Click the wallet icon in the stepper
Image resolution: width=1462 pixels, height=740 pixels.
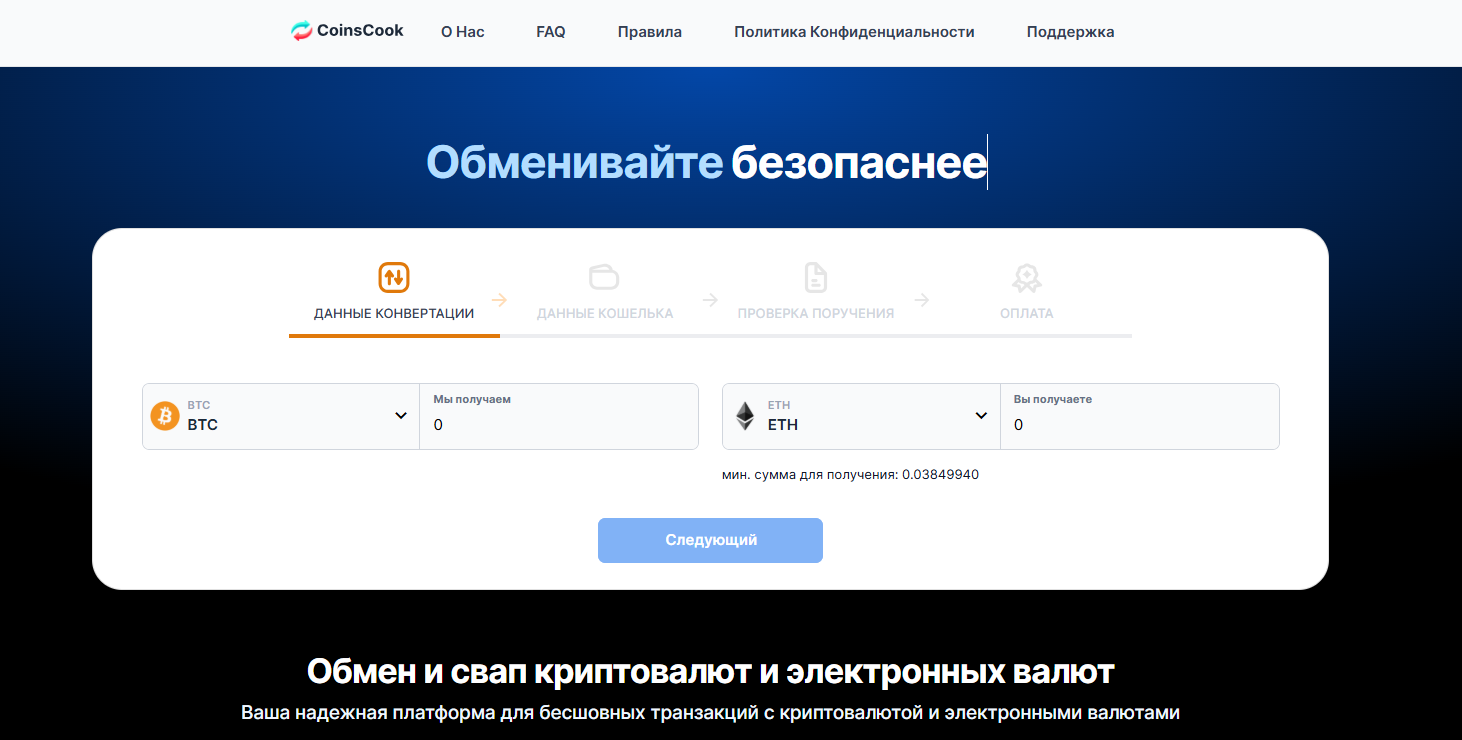tap(604, 277)
